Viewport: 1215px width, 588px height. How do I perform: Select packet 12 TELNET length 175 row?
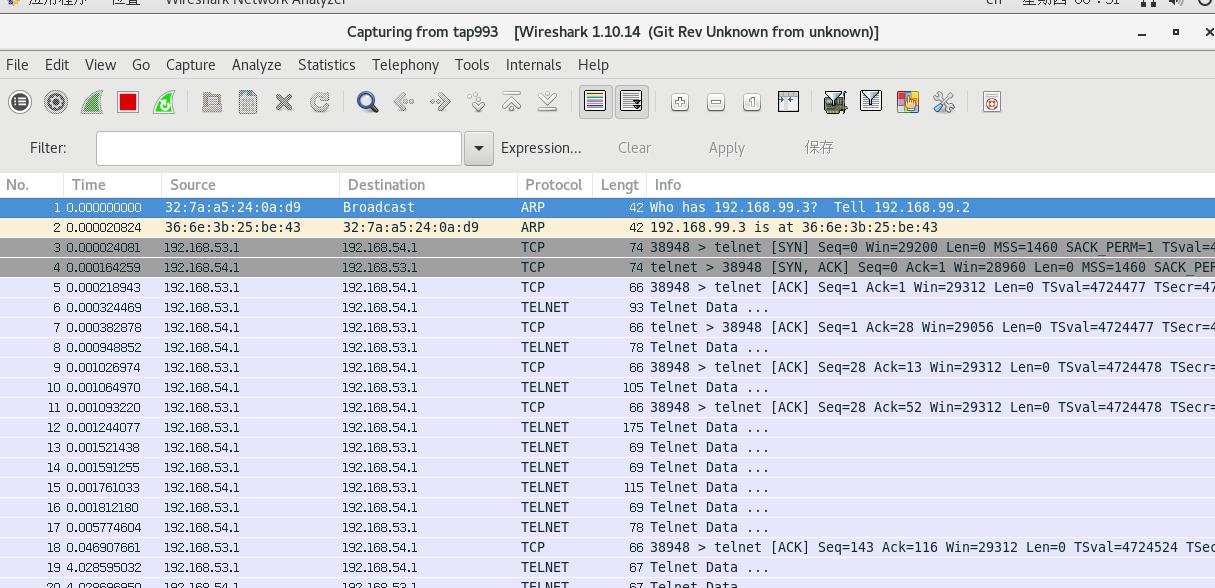(607, 427)
